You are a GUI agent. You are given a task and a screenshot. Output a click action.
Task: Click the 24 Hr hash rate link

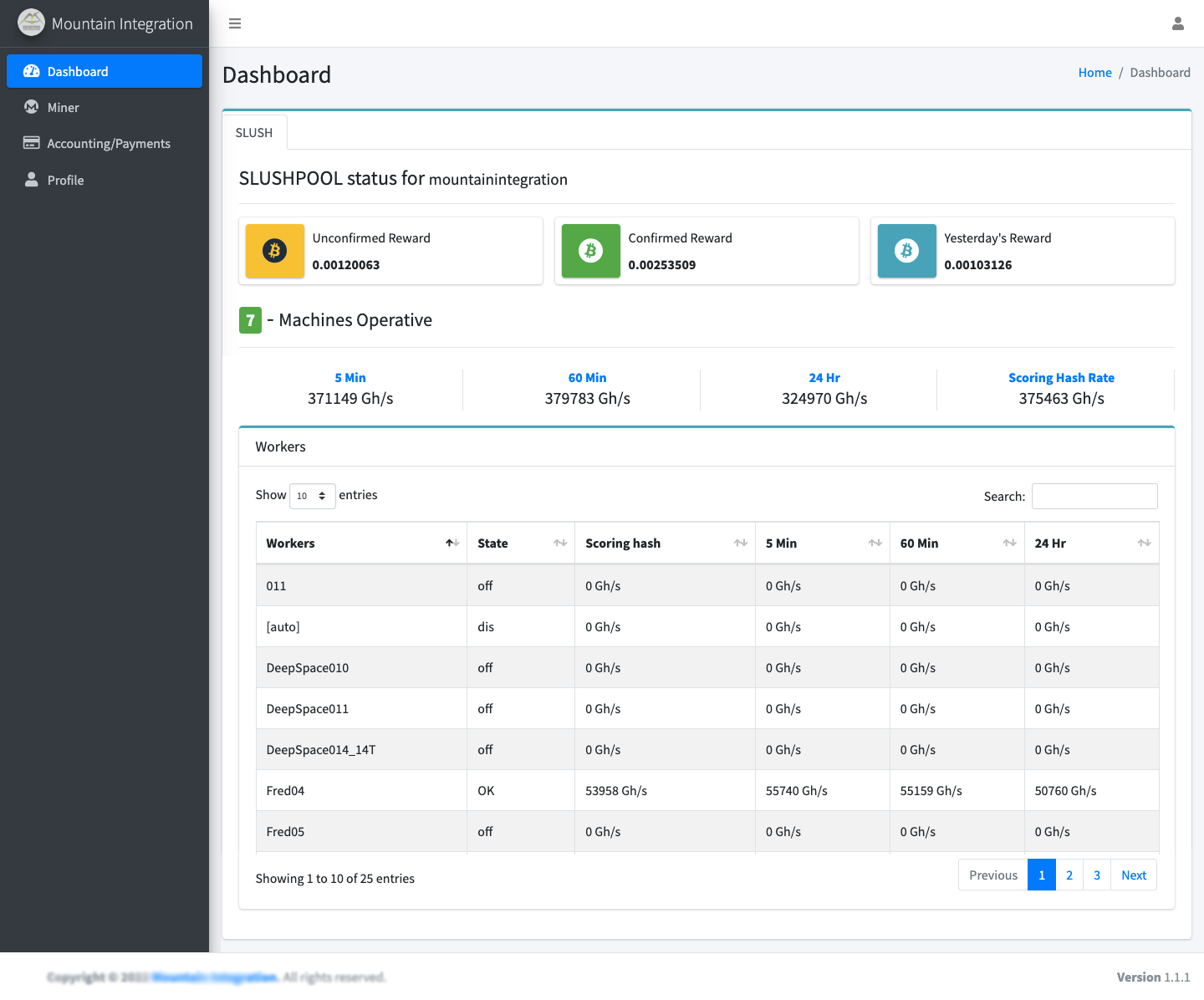coord(824,378)
